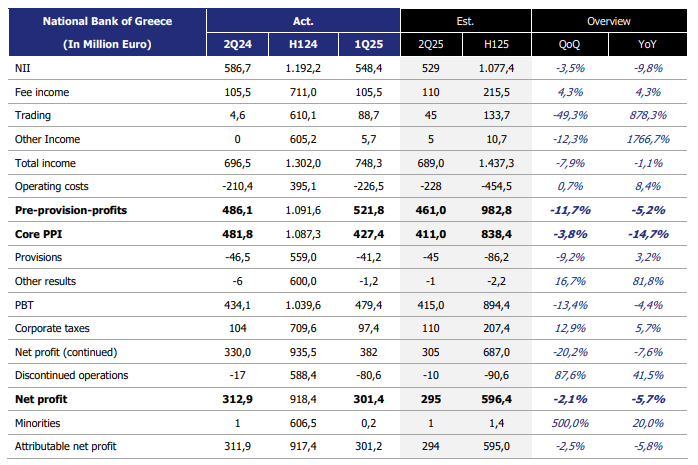Click the Corporate taxes row label
698x465 pixels.
coord(52,328)
